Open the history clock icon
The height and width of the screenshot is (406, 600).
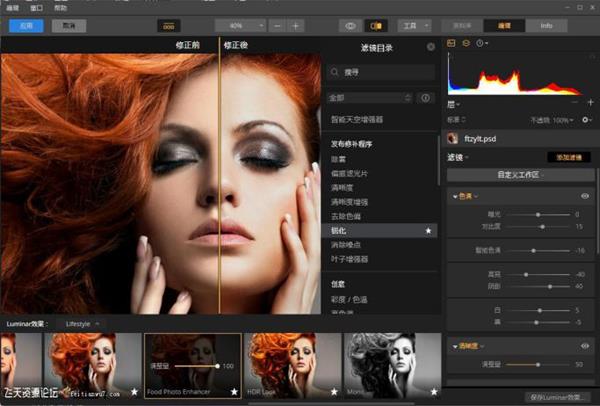[480, 43]
